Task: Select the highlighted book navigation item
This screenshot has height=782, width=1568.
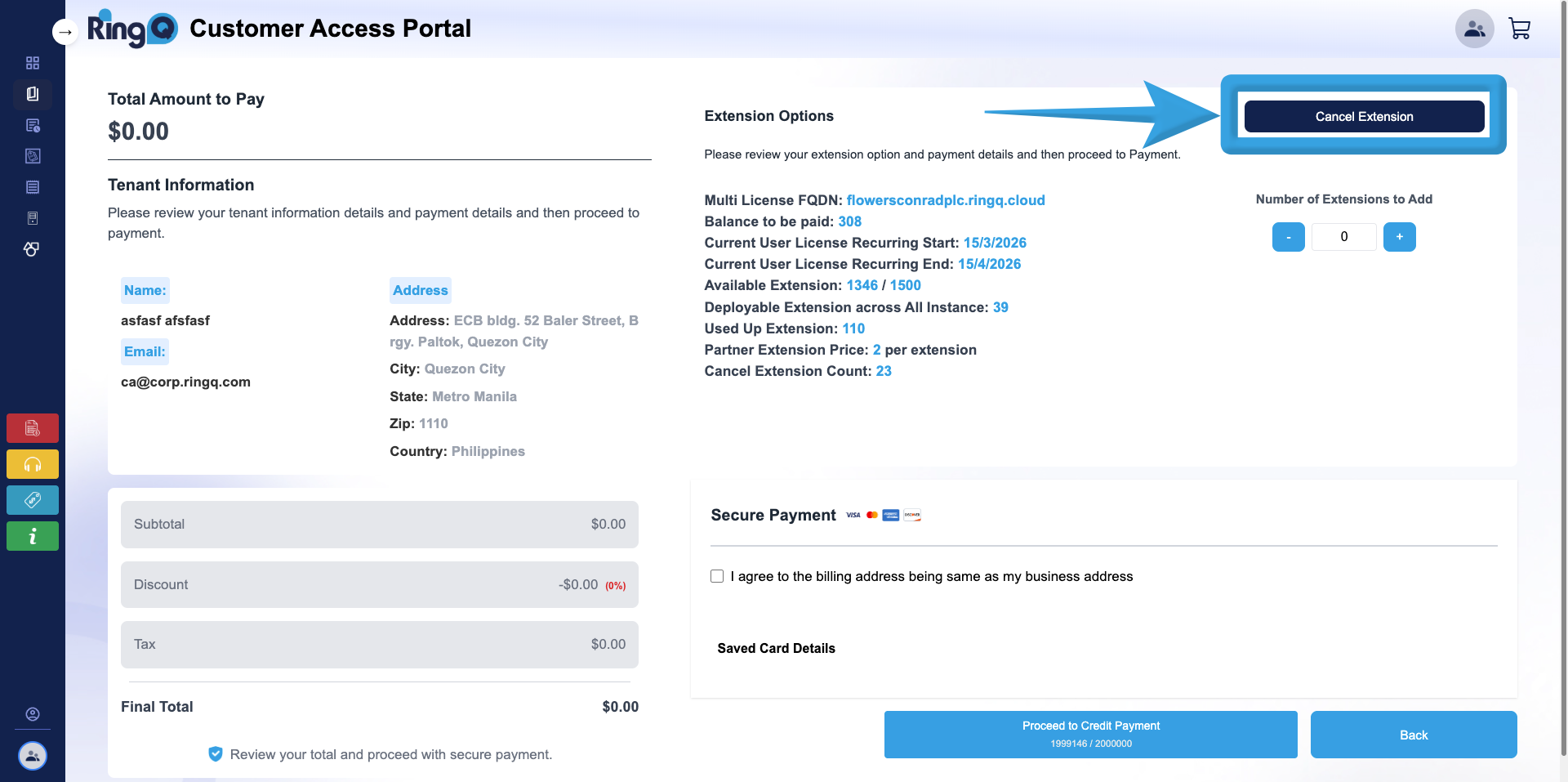Action: click(x=33, y=93)
